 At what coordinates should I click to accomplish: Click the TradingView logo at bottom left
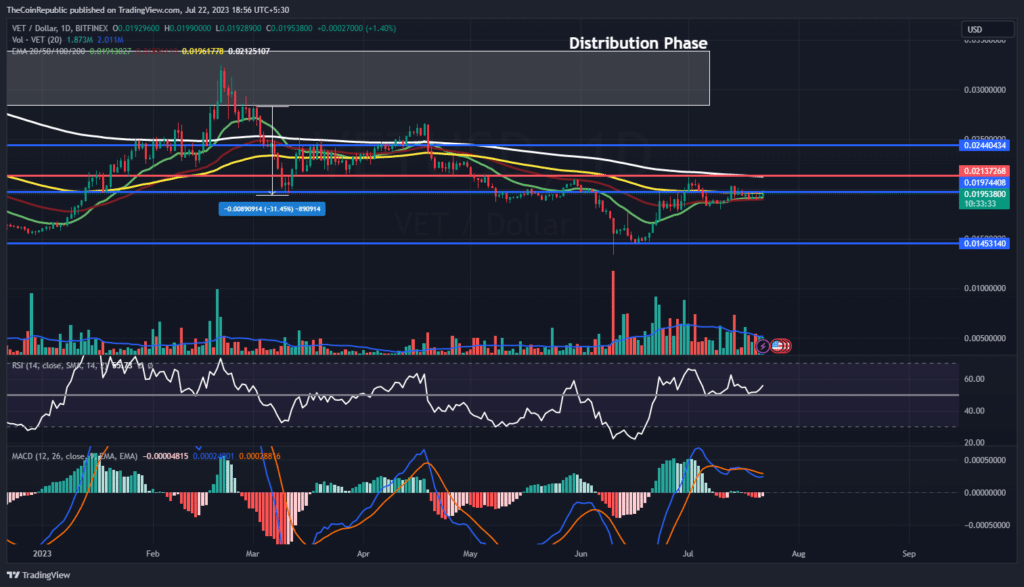[37, 575]
